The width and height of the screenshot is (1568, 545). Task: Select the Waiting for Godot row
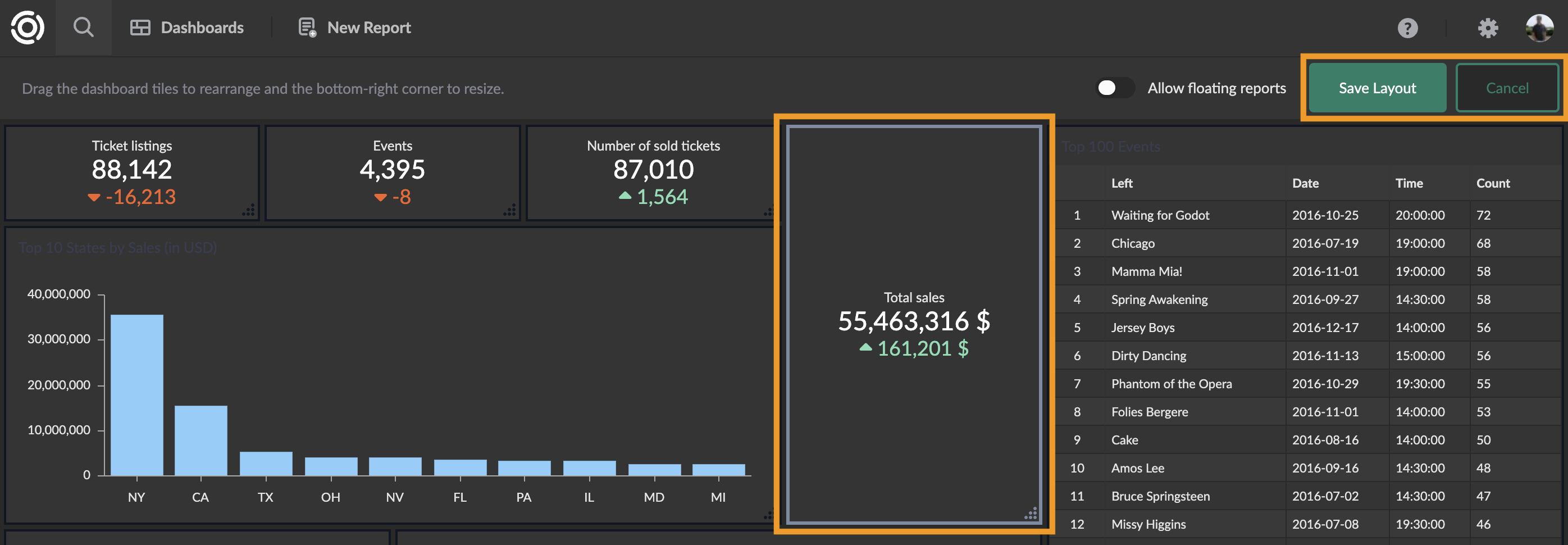(1309, 215)
